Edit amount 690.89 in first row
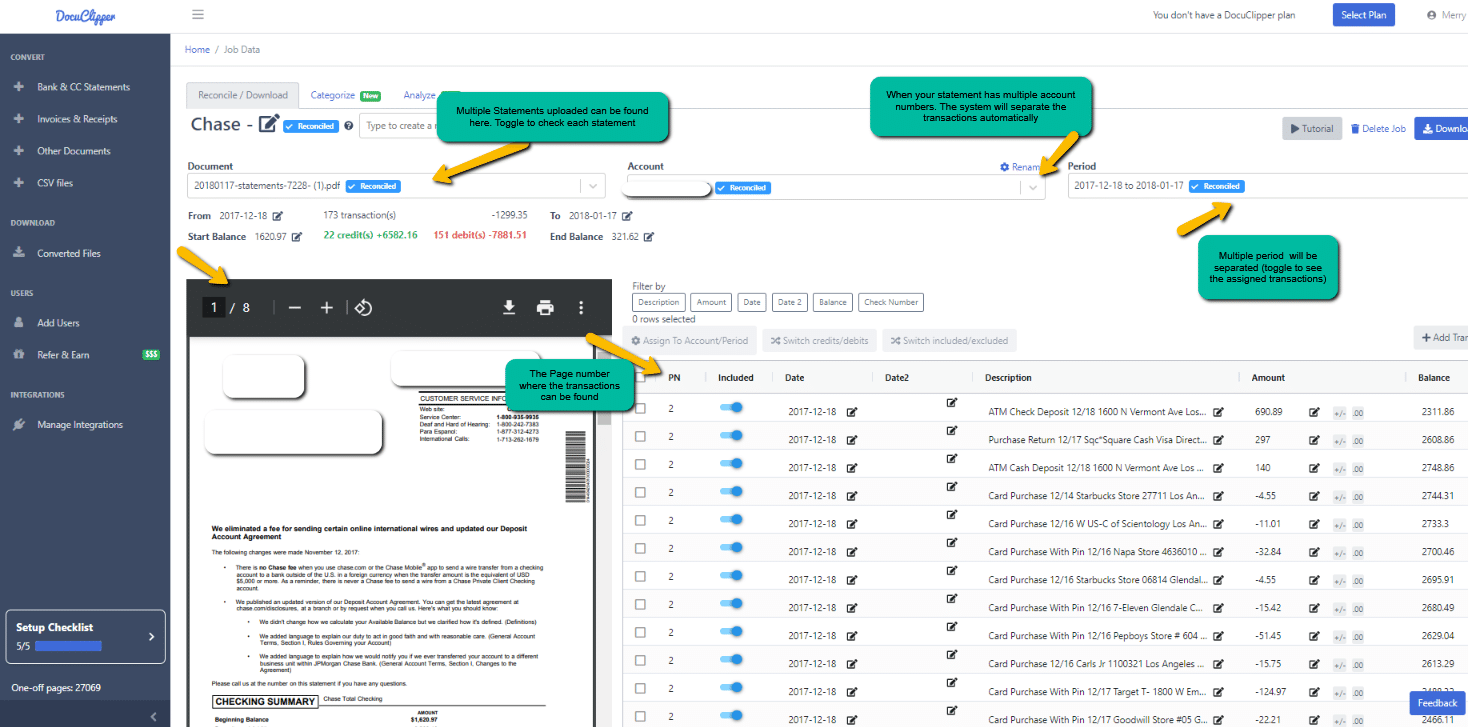 [1314, 412]
